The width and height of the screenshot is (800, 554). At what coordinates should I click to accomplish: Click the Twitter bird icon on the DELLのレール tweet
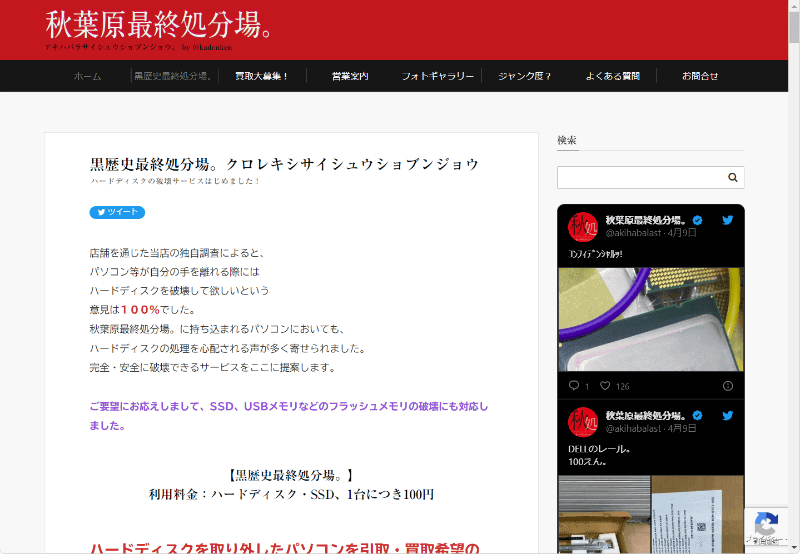[x=728, y=415]
